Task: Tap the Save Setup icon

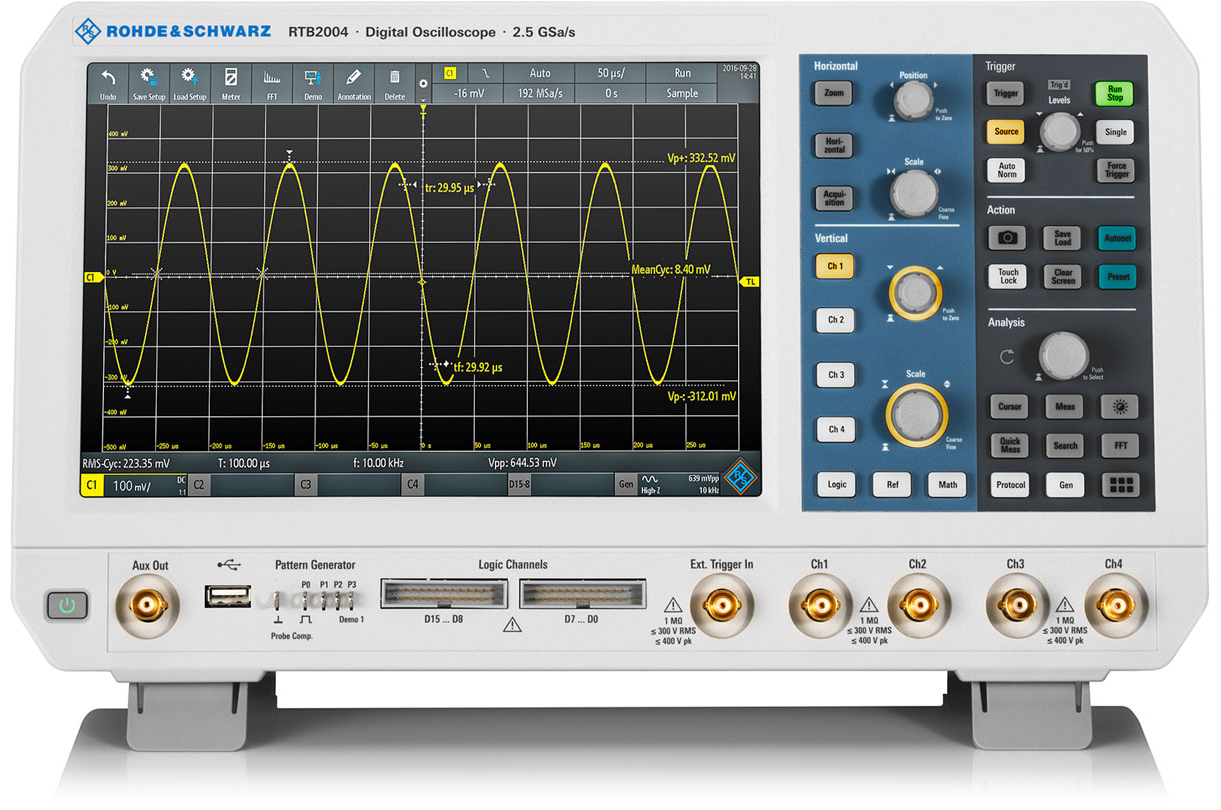Action: coord(148,83)
